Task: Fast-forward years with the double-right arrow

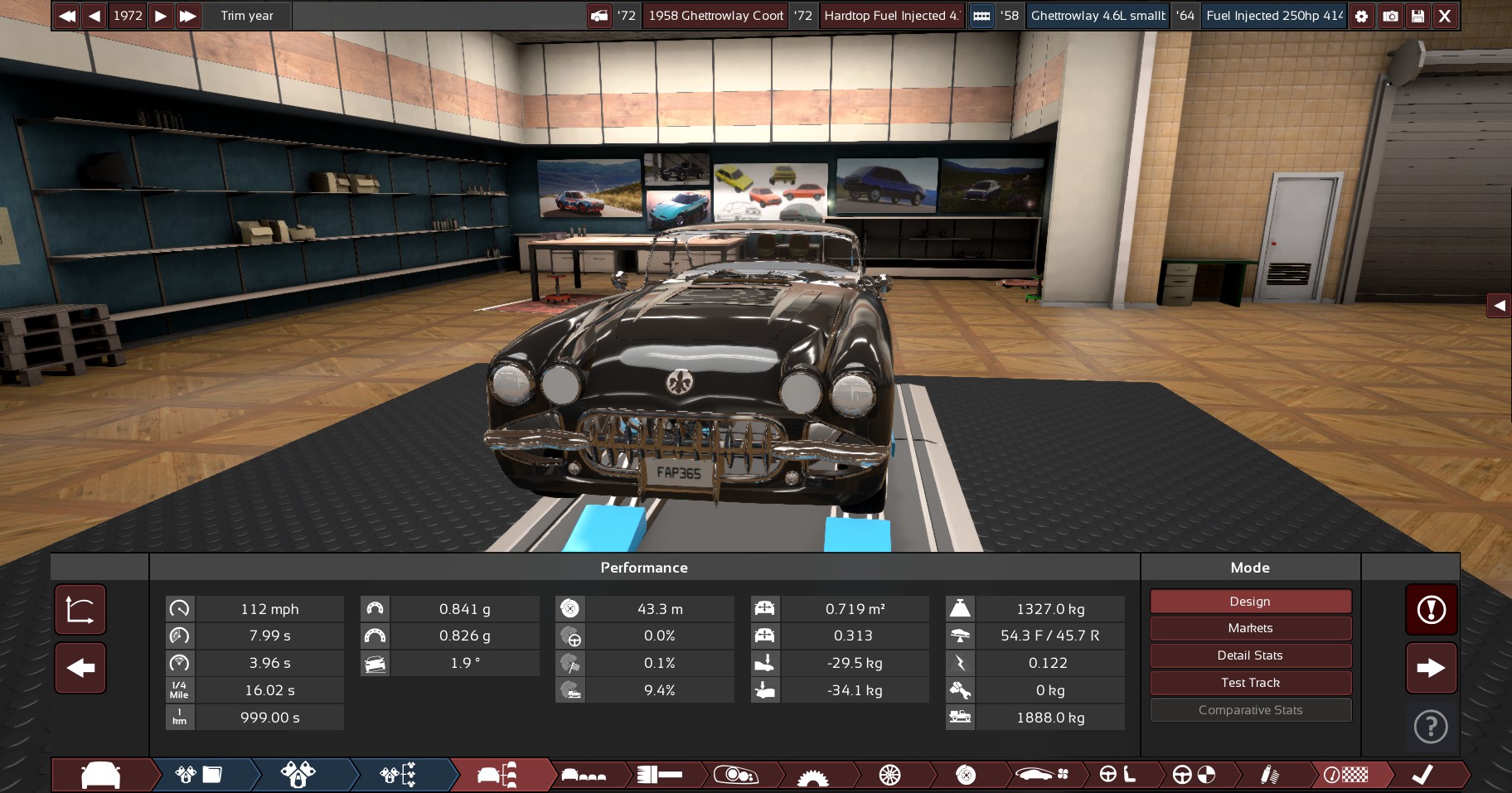Action: coord(188,16)
